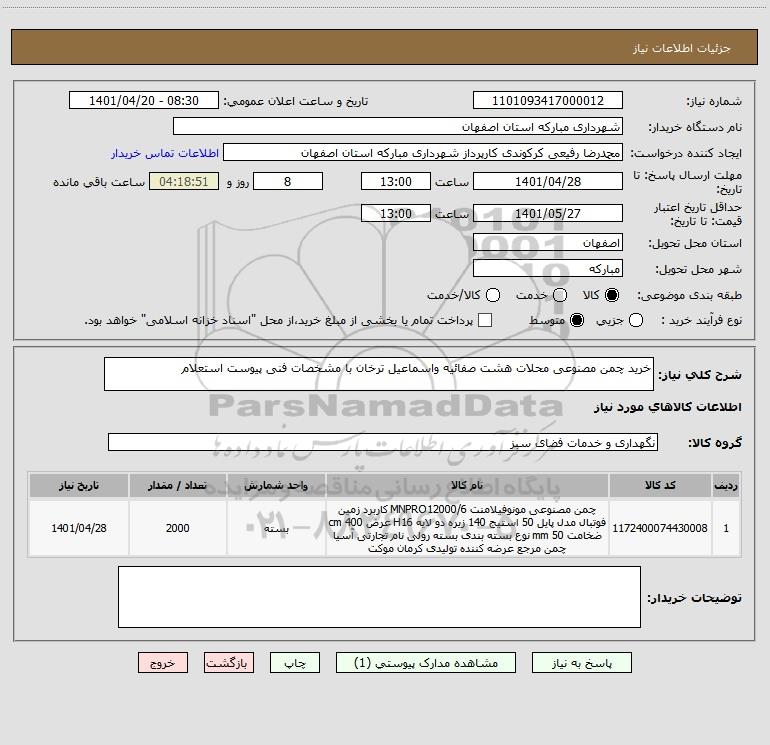Select the کالا/خدمت radio button

click(x=493, y=295)
